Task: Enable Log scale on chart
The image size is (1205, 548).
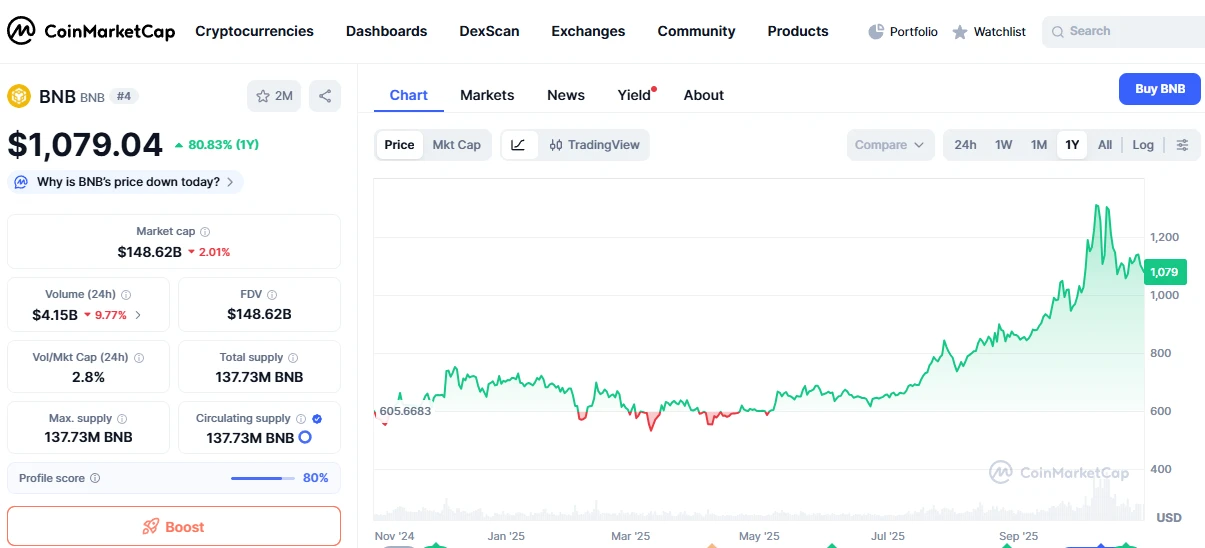Action: tap(1143, 145)
